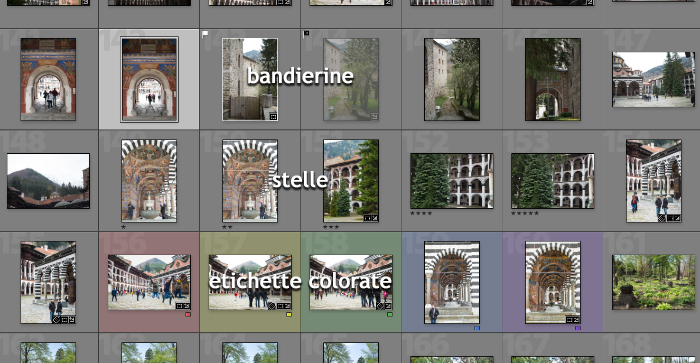Image resolution: width=700 pixels, height=363 pixels.
Task: Click the five-star rating under photo 153
Action: [525, 213]
